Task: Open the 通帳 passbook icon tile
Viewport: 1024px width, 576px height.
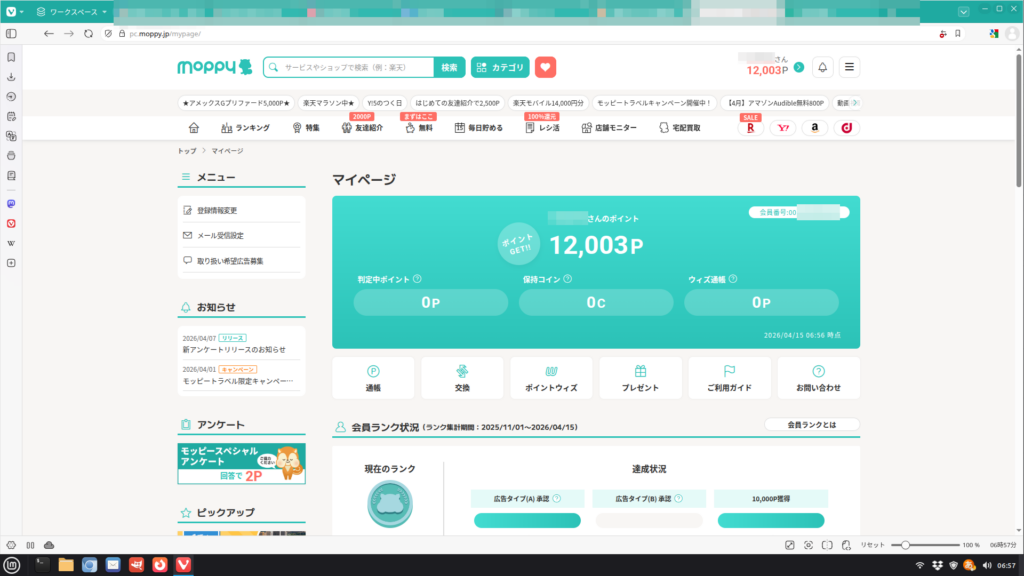Action: point(373,378)
